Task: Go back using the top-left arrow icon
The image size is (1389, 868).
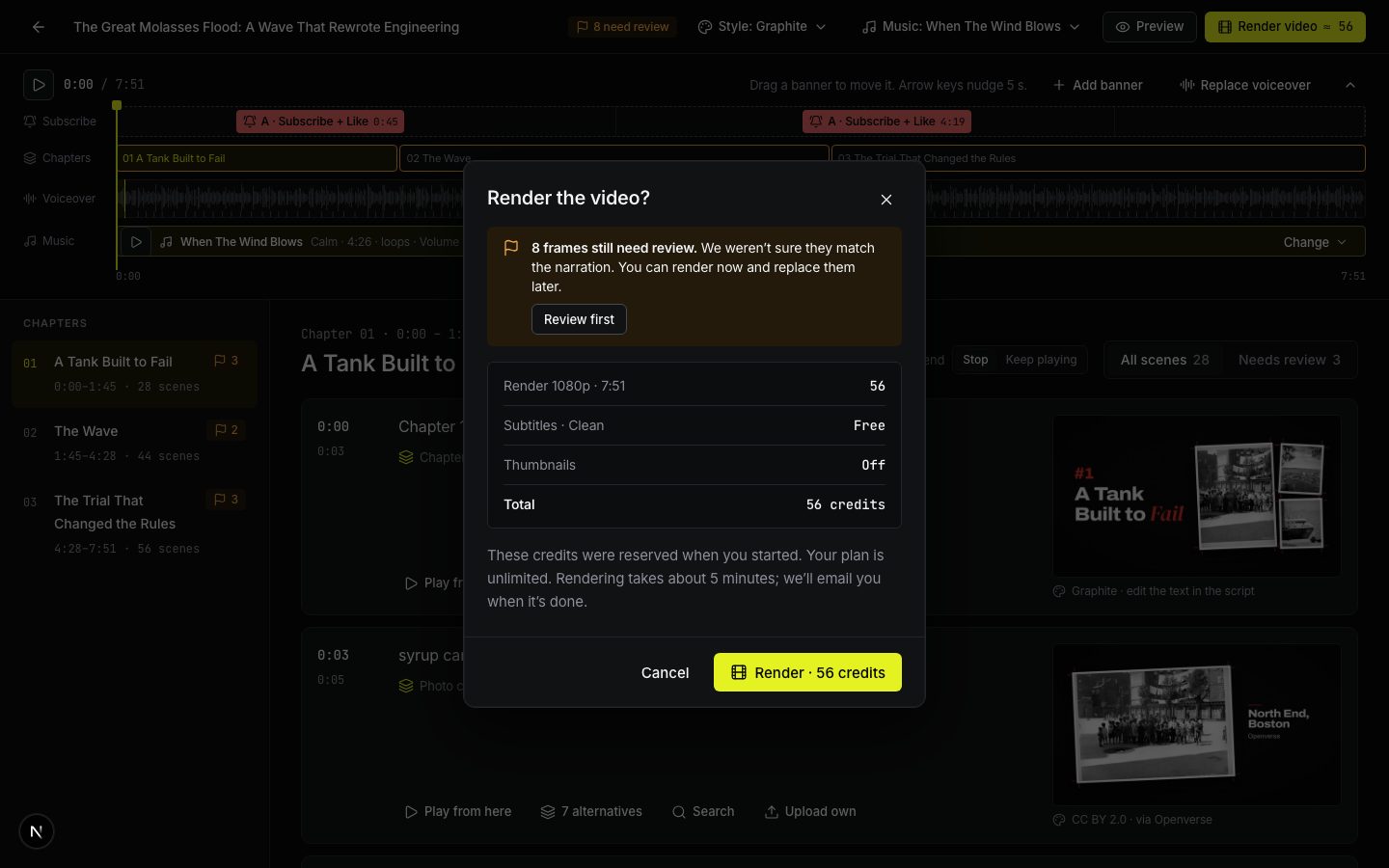Action: pyautogui.click(x=39, y=27)
